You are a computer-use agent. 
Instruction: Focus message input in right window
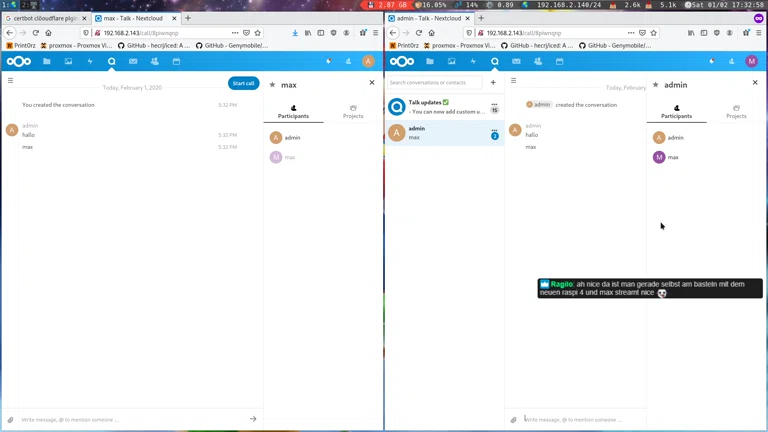[x=583, y=420]
